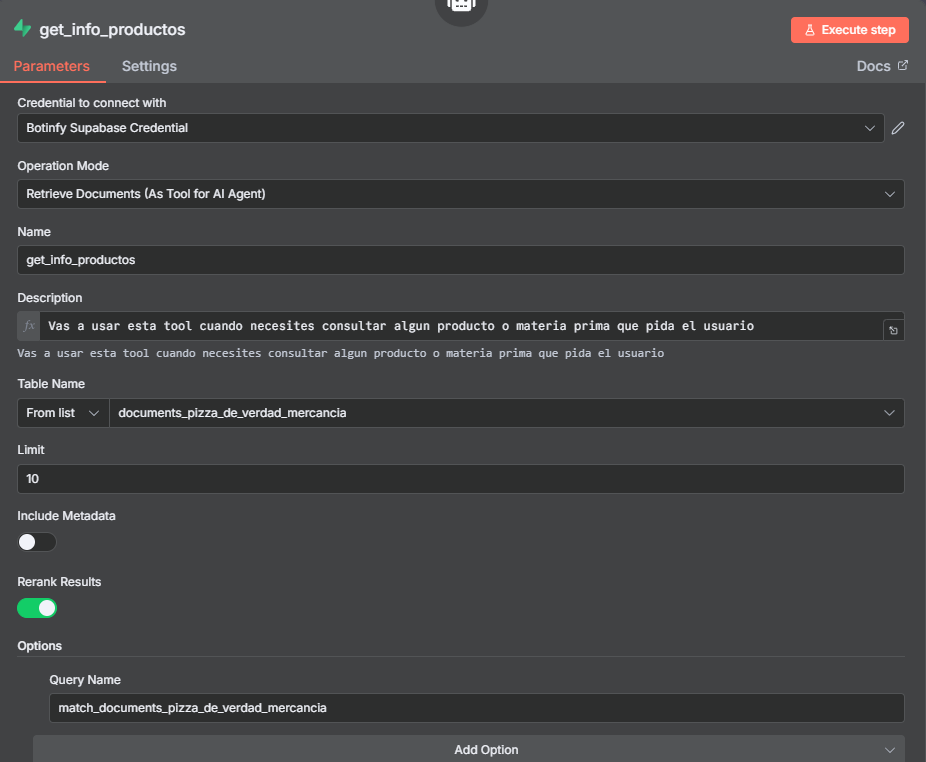Click the Include Metadata label
This screenshot has width=926, height=762.
tap(66, 516)
